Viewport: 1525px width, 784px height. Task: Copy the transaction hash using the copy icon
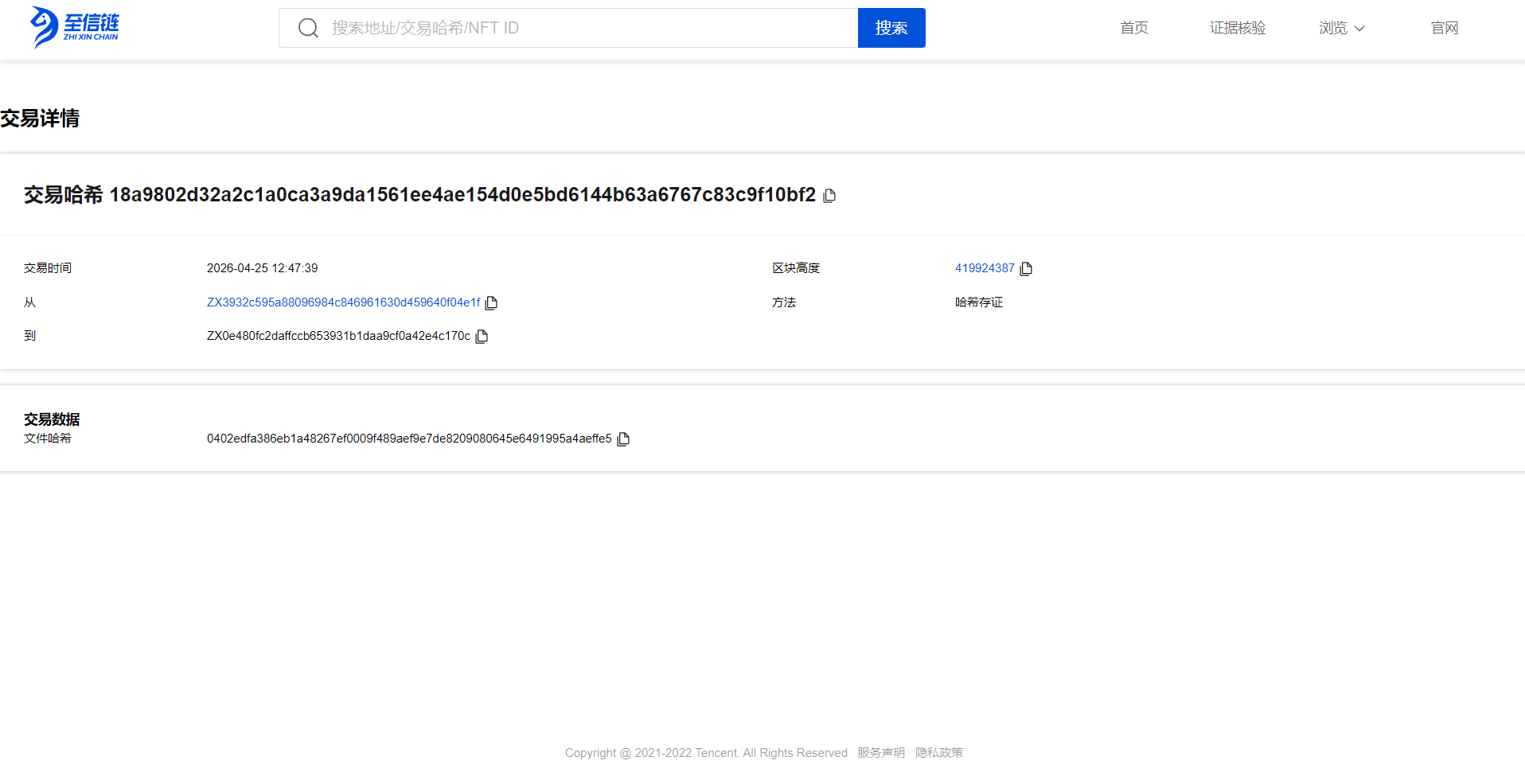[x=830, y=195]
